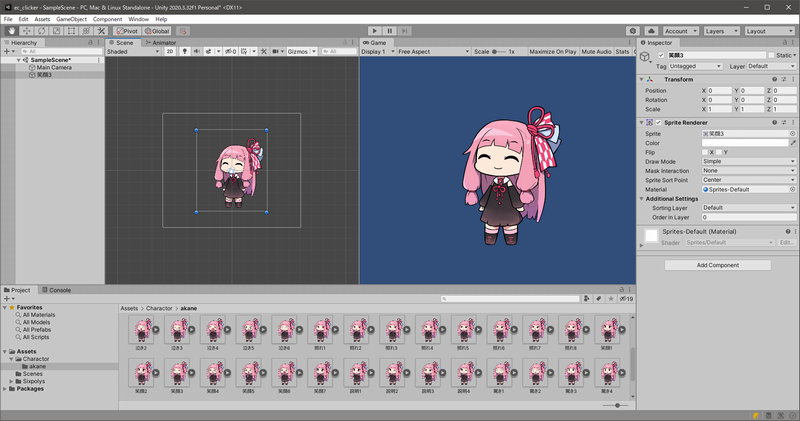This screenshot has width=800, height=421.
Task: Open the Scene camera settings icon
Action: click(x=276, y=52)
